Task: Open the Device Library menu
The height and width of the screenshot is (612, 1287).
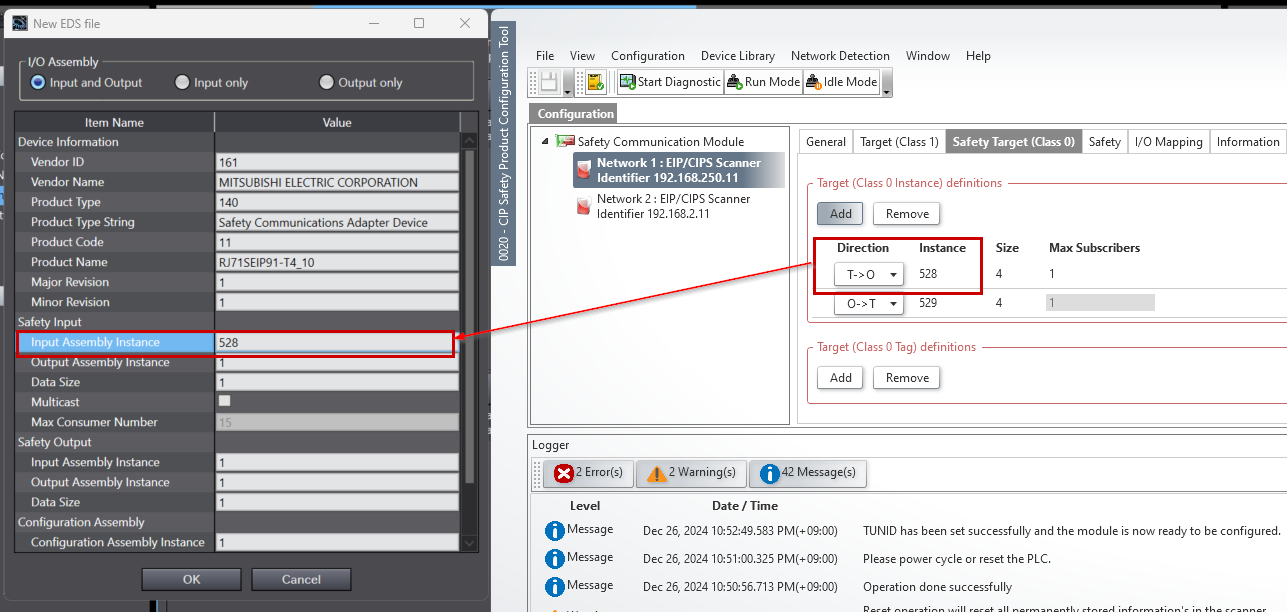Action: coord(738,56)
